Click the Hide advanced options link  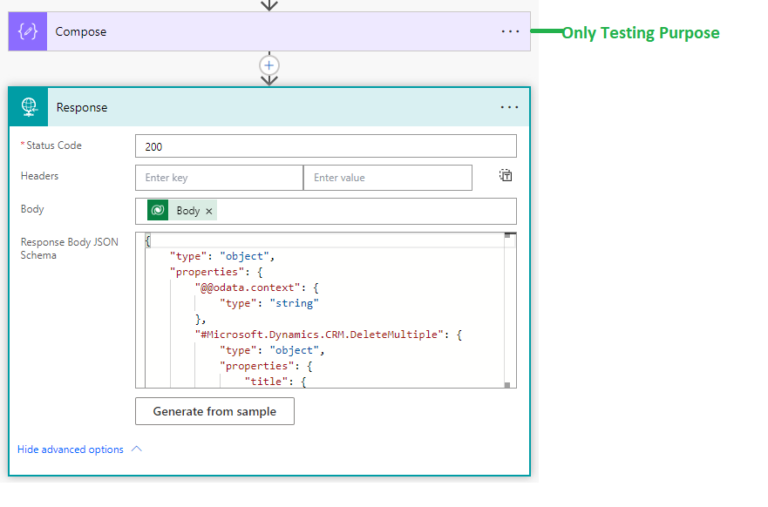(71, 449)
